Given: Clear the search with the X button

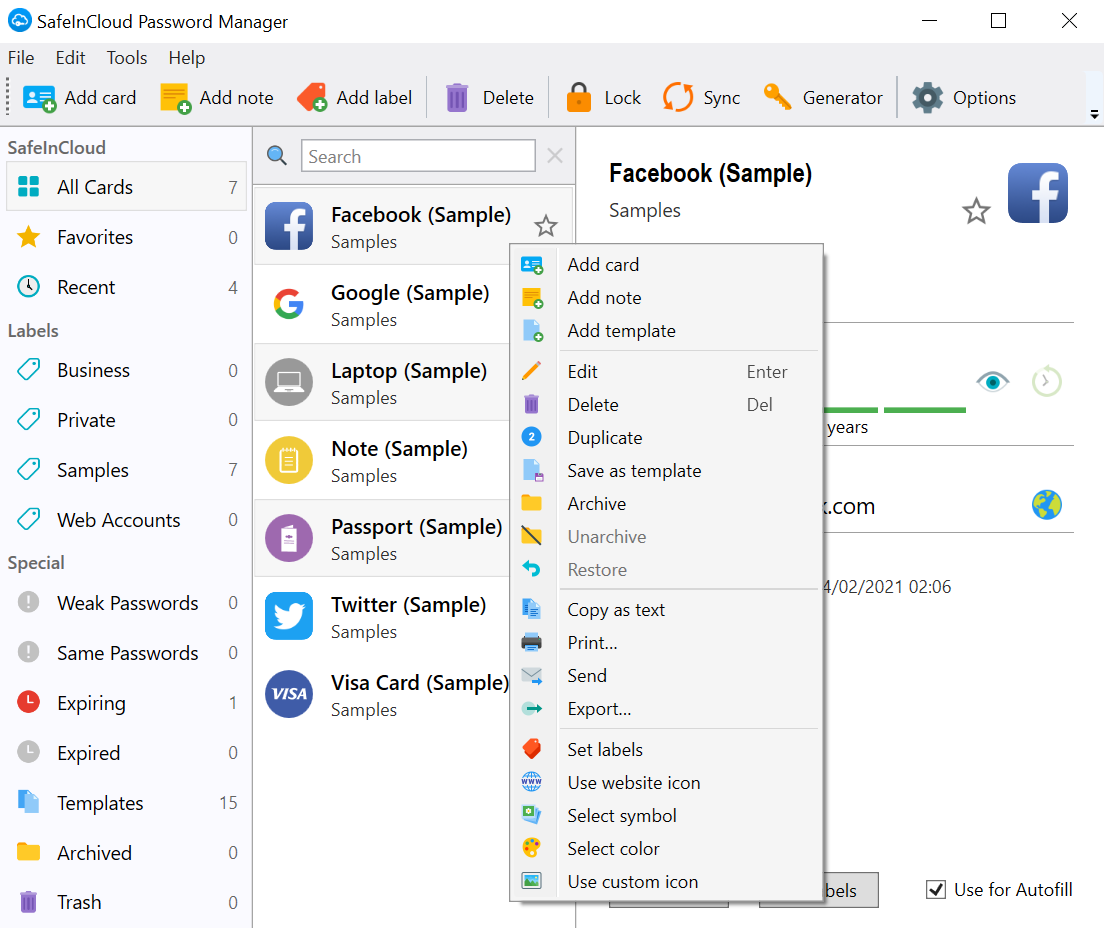Looking at the screenshot, I should (x=555, y=156).
